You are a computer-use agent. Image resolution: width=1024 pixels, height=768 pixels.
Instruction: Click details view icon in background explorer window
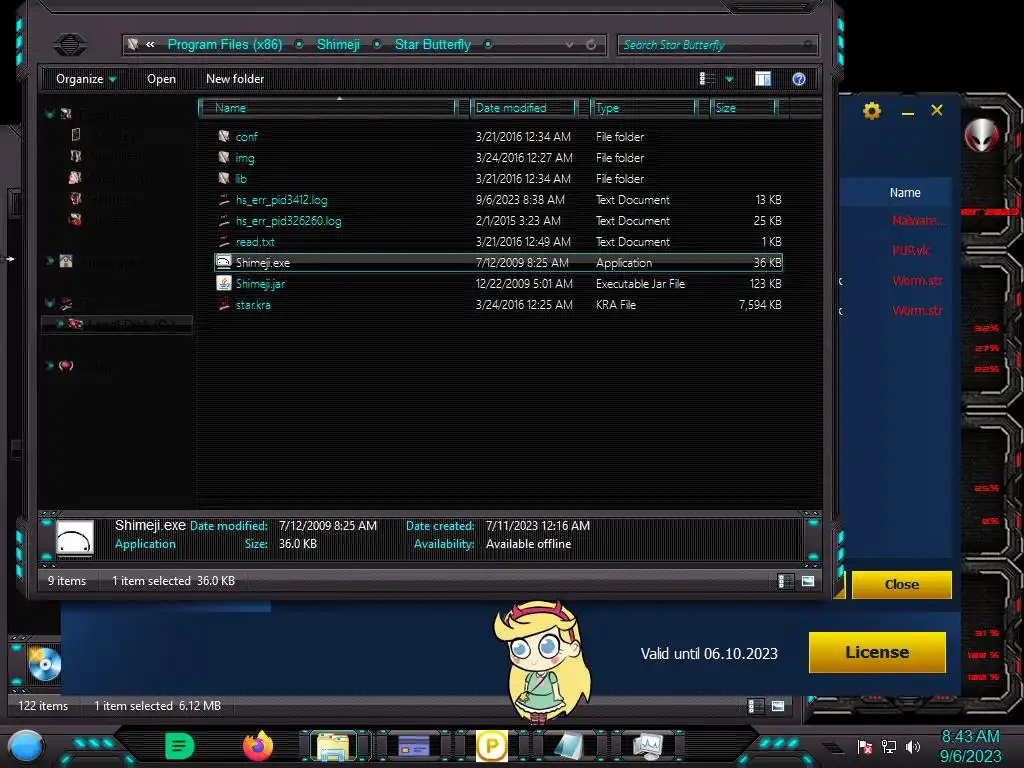pos(756,706)
